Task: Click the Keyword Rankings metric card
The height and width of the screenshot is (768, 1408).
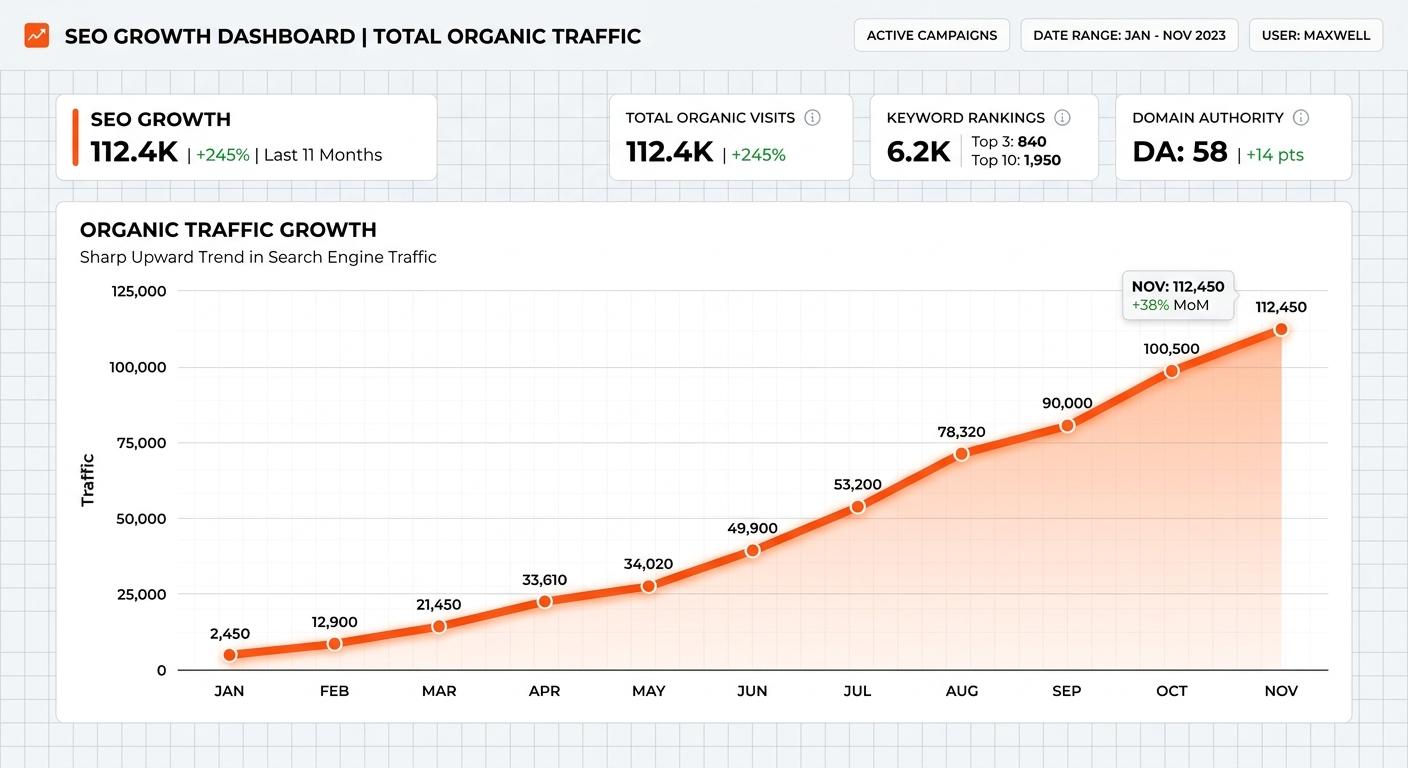Action: point(984,137)
